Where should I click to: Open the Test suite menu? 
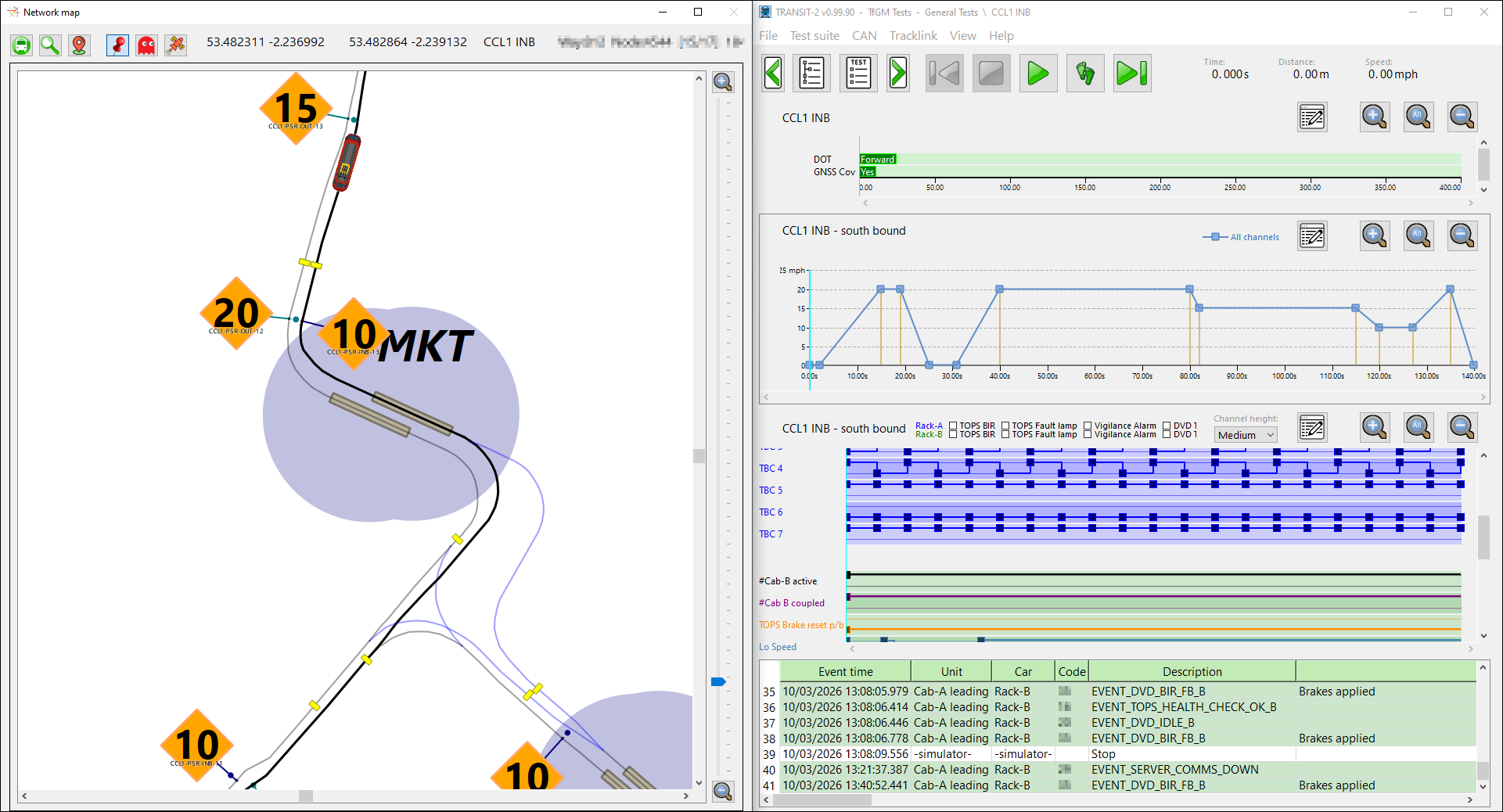click(814, 36)
